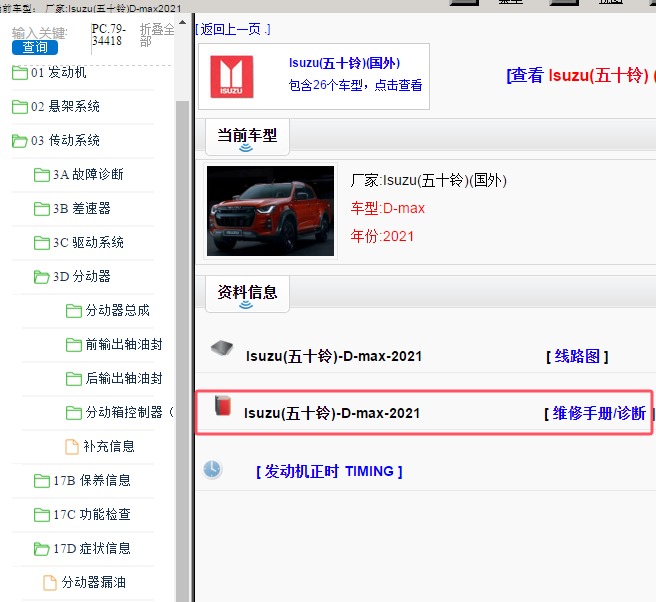
Task: Open the 3B 差速器 section
Action: [82, 209]
